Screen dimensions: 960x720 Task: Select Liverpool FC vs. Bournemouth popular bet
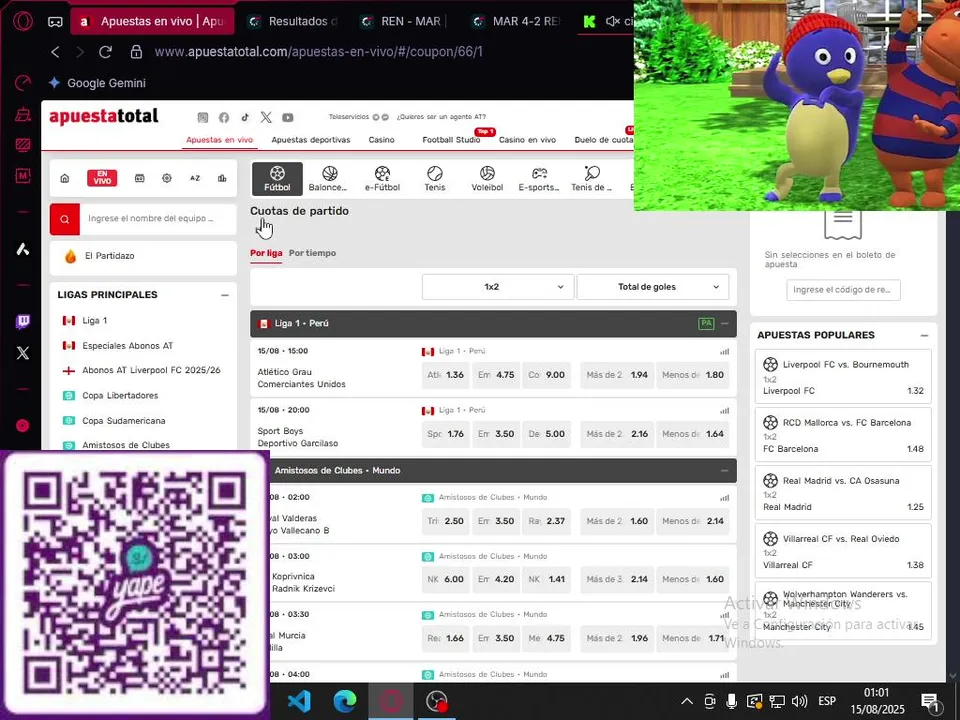coord(843,377)
